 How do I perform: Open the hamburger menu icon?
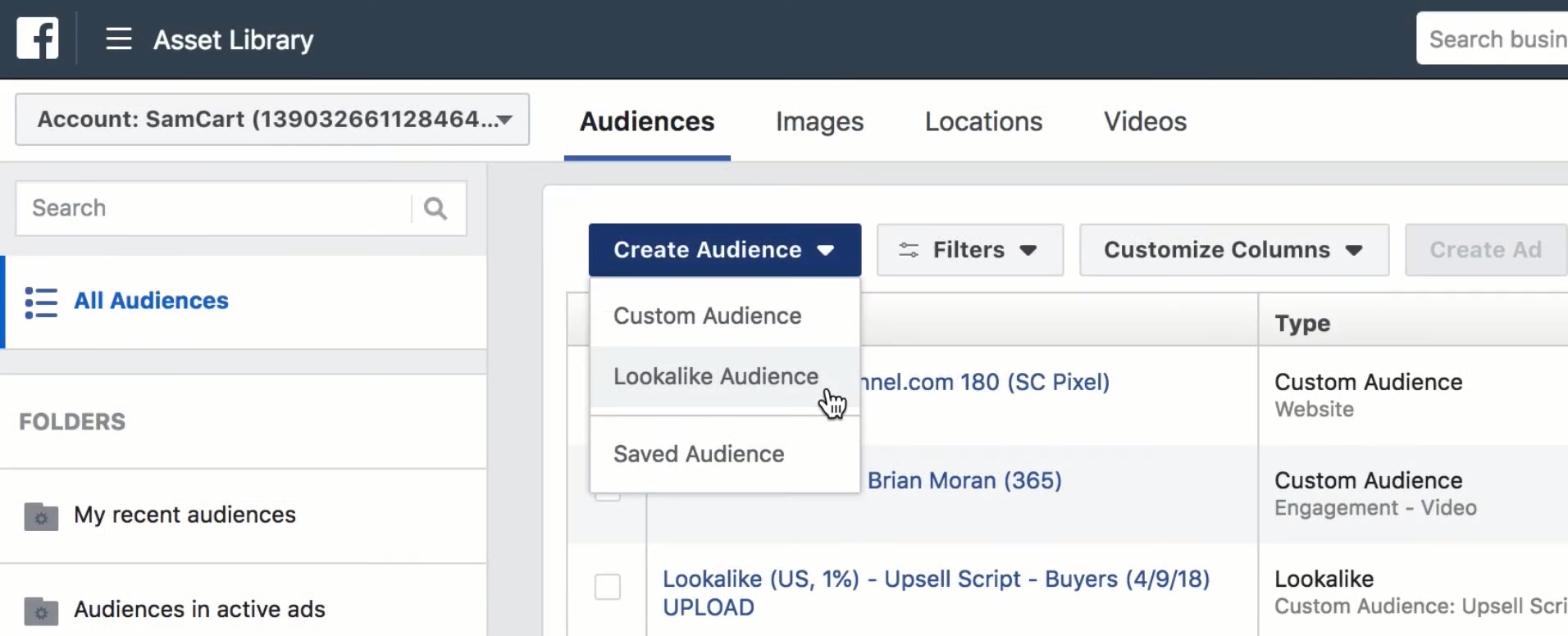click(119, 39)
